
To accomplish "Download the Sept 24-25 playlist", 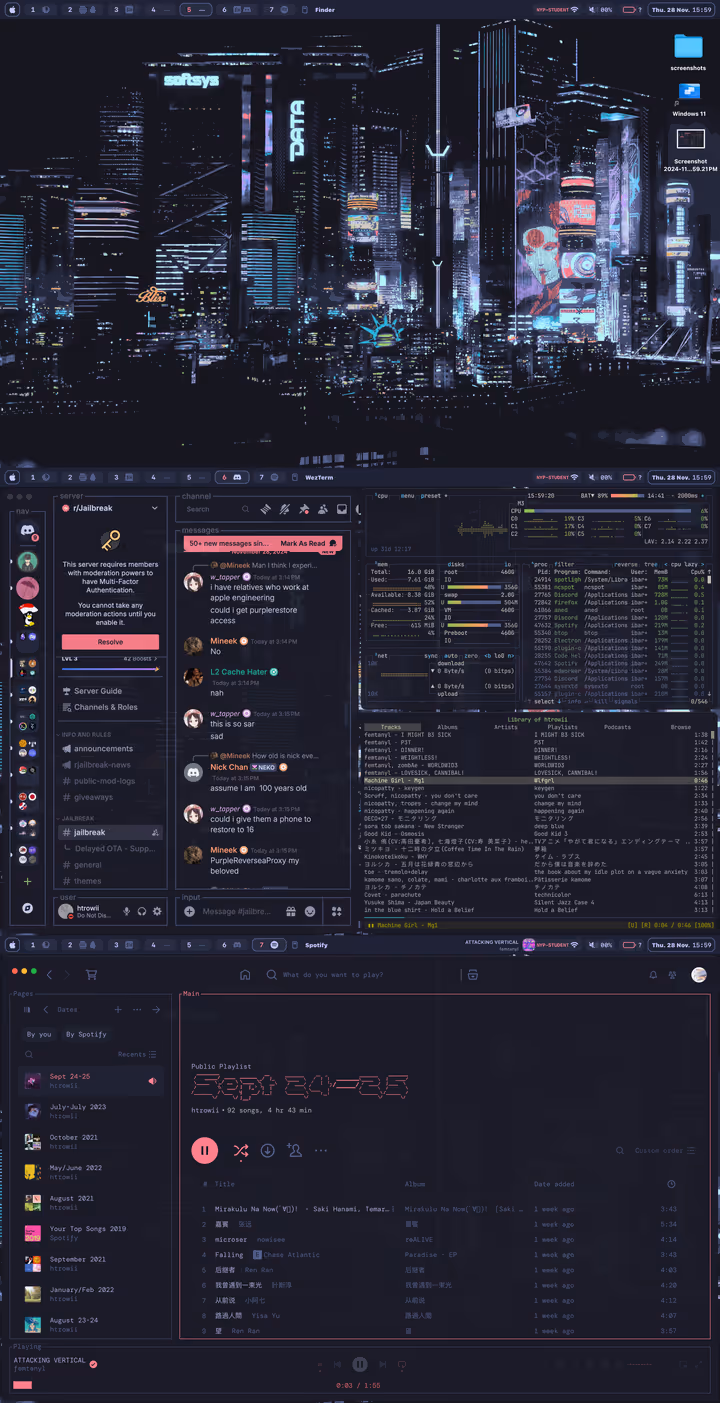I will coord(268,1150).
